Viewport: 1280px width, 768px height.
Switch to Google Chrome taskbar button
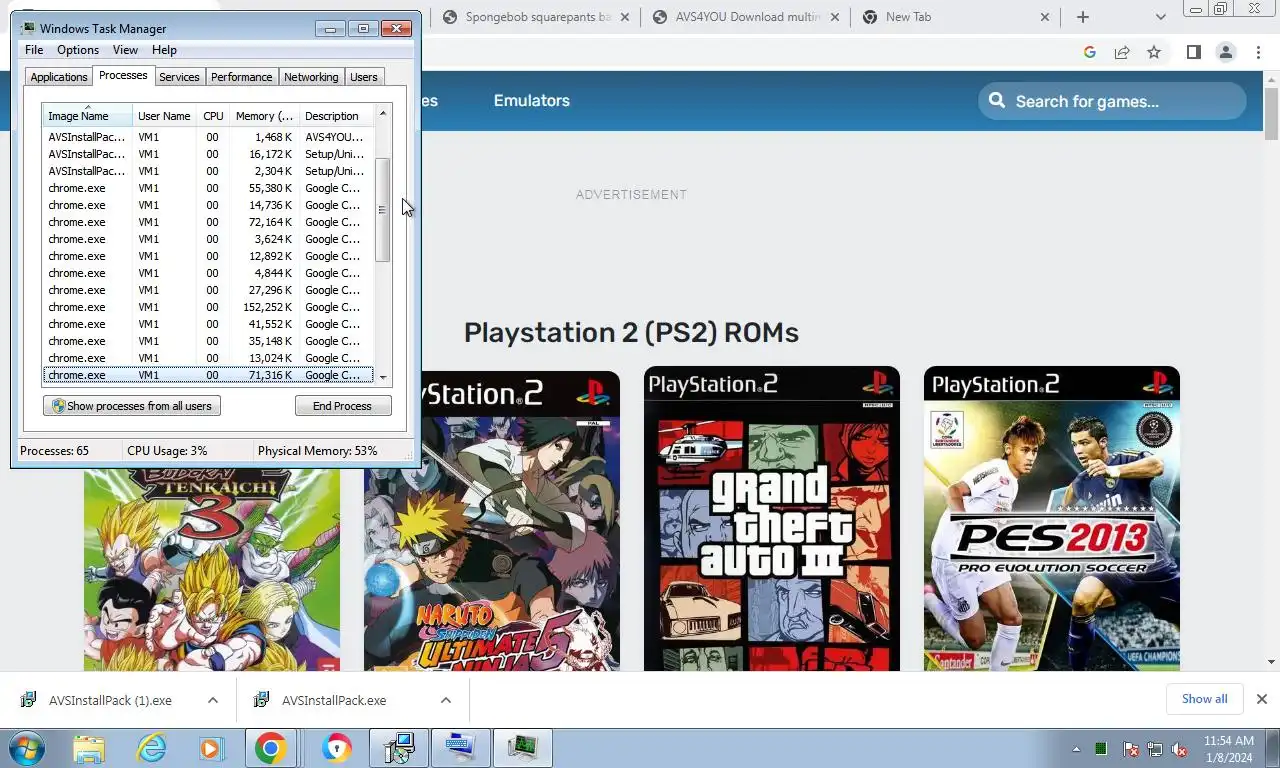tap(270, 748)
